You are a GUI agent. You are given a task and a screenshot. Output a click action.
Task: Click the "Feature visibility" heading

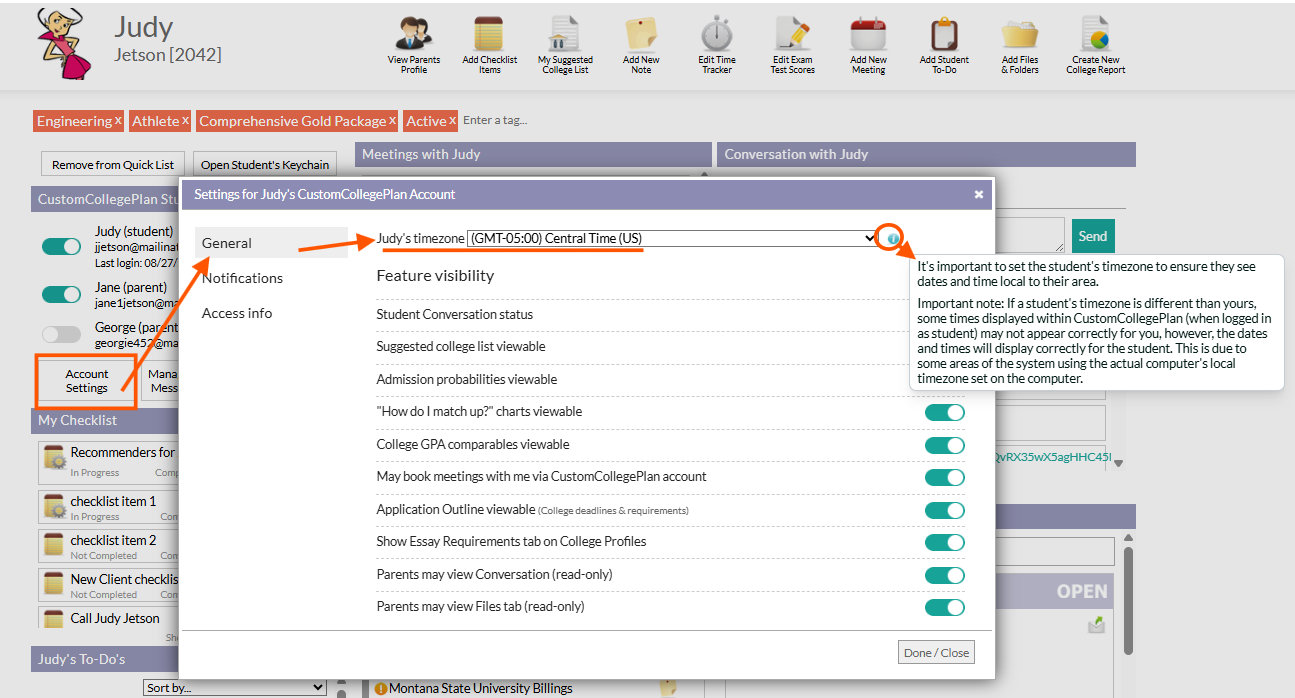pos(435,275)
